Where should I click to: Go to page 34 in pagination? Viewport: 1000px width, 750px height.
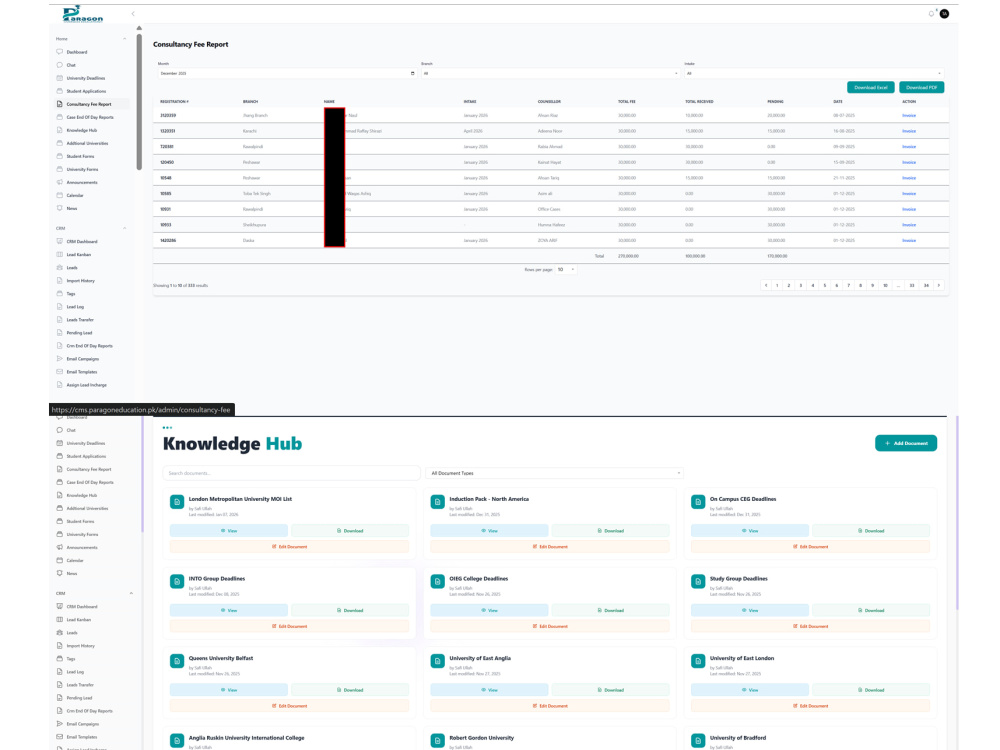926,286
